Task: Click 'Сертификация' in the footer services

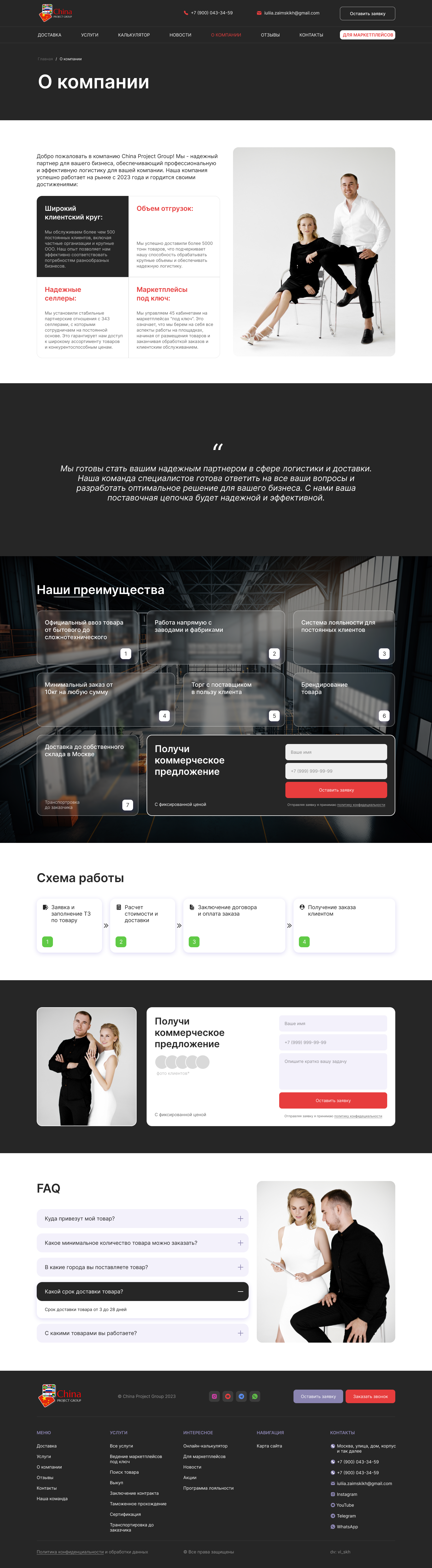Action: (125, 1514)
